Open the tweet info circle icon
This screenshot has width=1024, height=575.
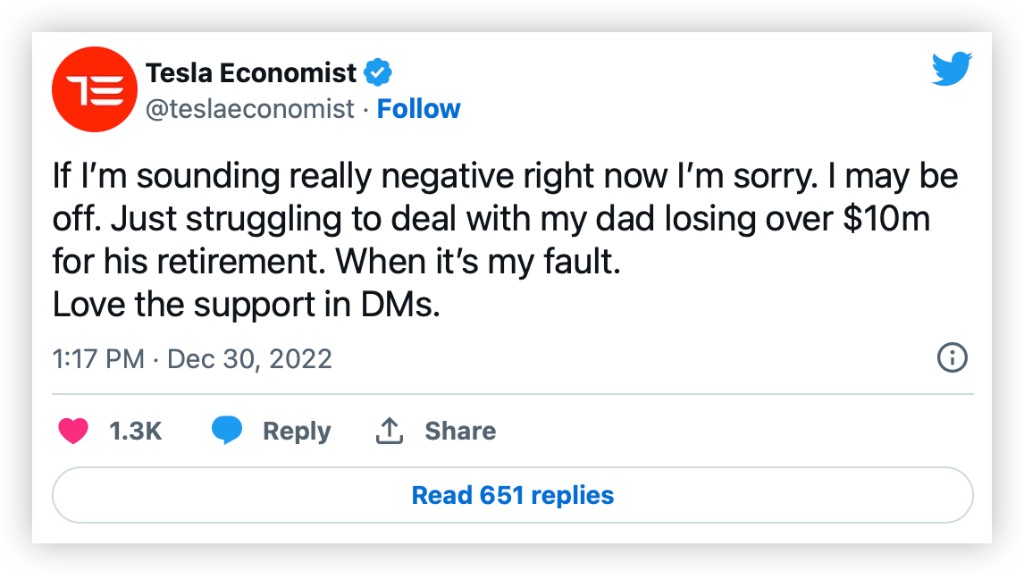952,358
